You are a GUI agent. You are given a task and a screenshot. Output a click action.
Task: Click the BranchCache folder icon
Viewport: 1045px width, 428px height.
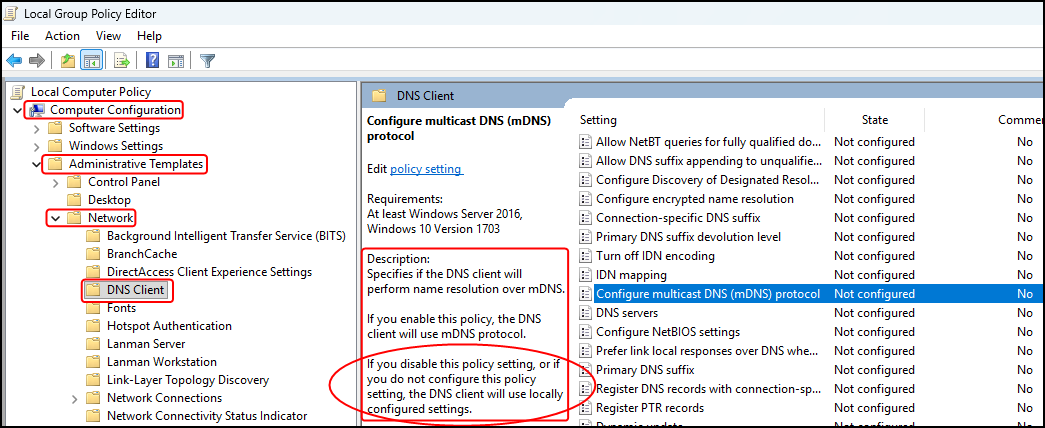click(x=93, y=254)
